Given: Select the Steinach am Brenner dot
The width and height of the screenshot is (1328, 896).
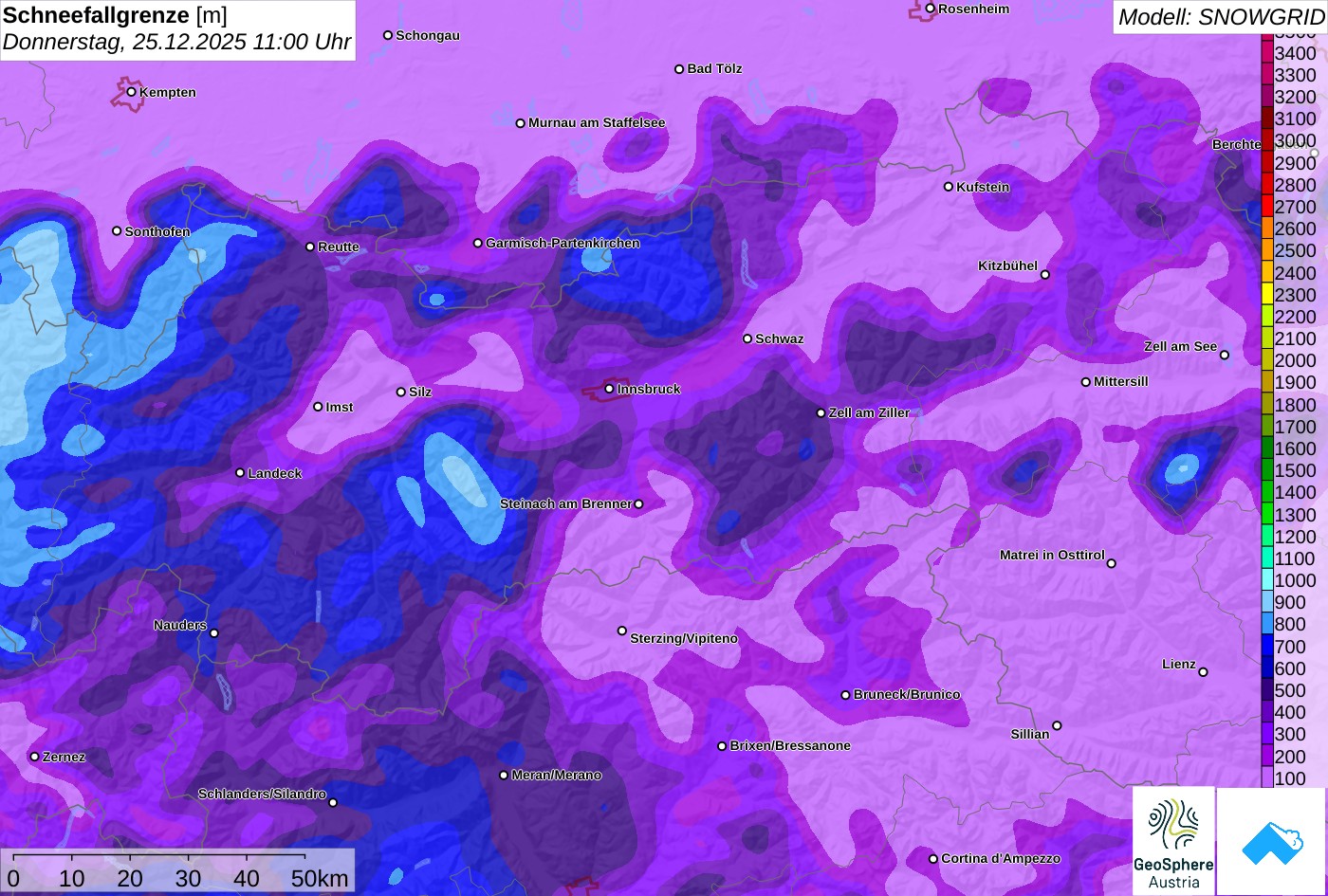Looking at the screenshot, I should (x=638, y=504).
